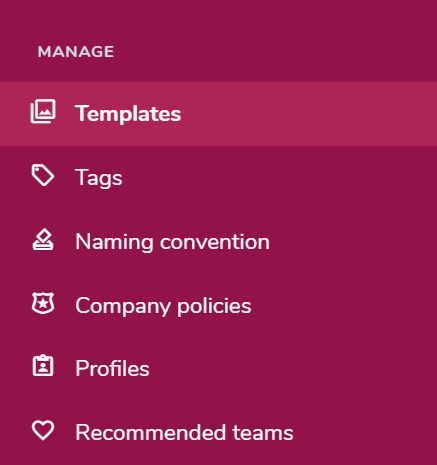Click the word teams in the menu
437x465 pixels.
click(263, 433)
